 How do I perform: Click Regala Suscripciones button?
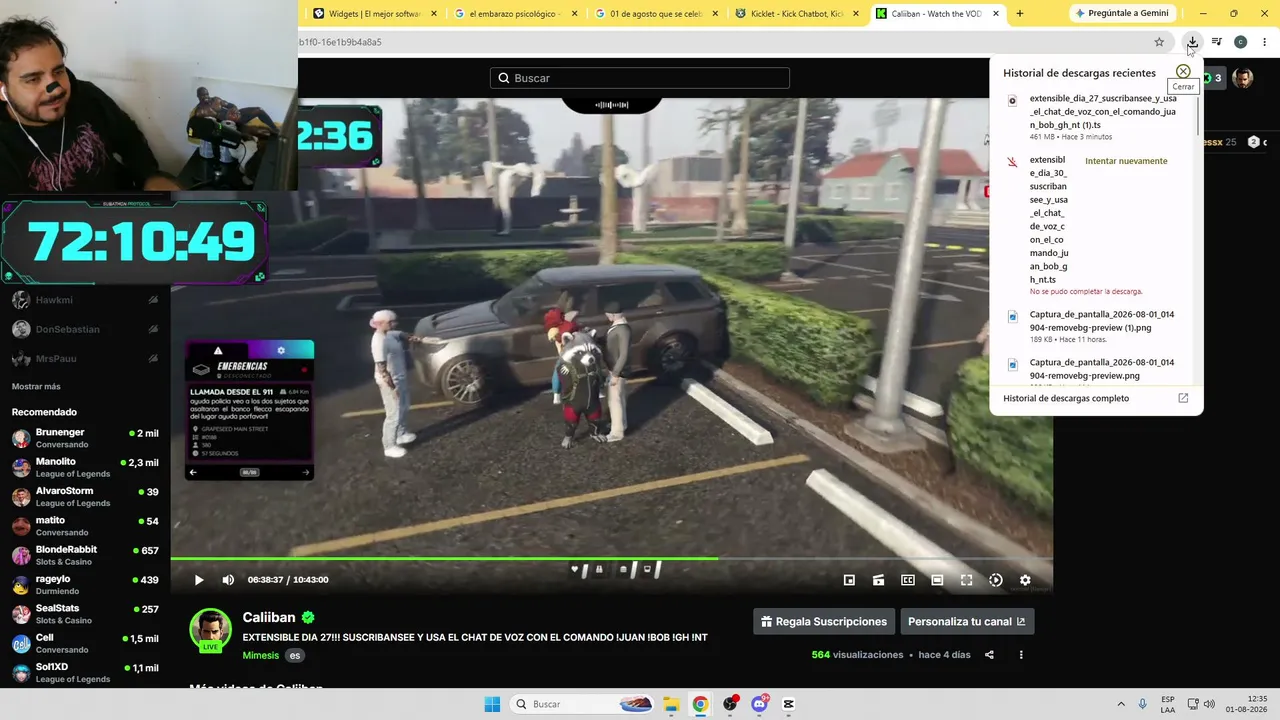click(824, 622)
